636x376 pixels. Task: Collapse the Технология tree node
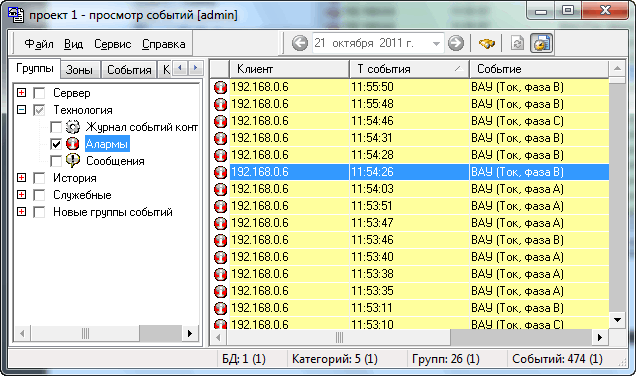[21, 110]
